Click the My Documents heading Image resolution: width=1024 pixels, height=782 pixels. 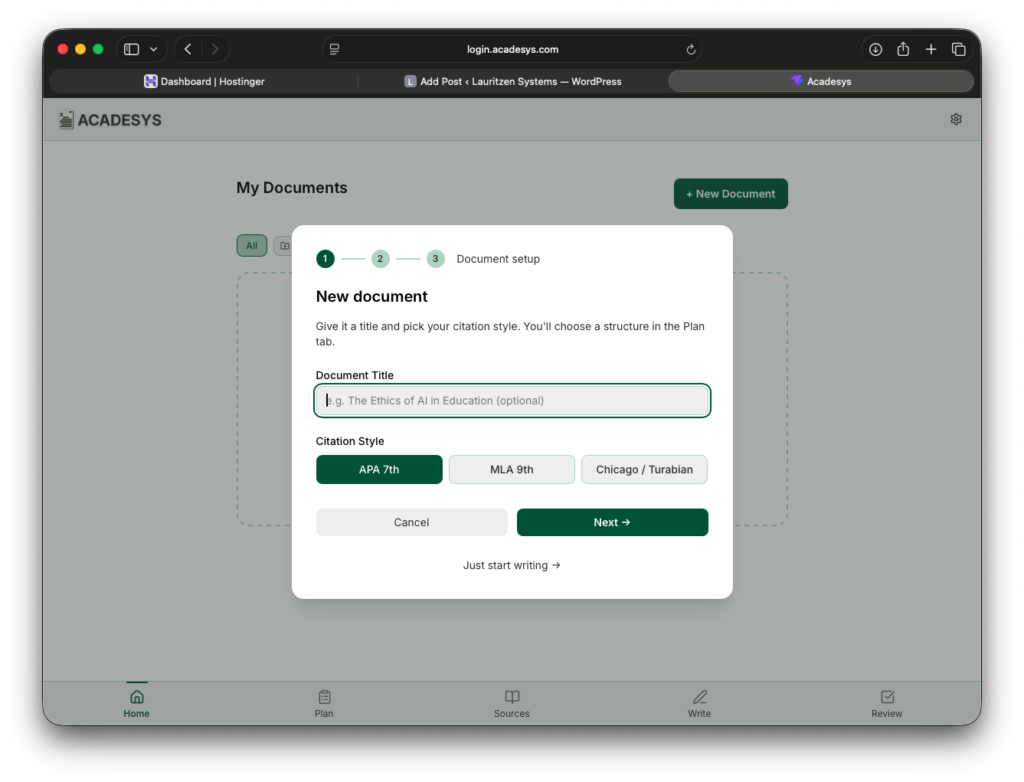tap(292, 187)
